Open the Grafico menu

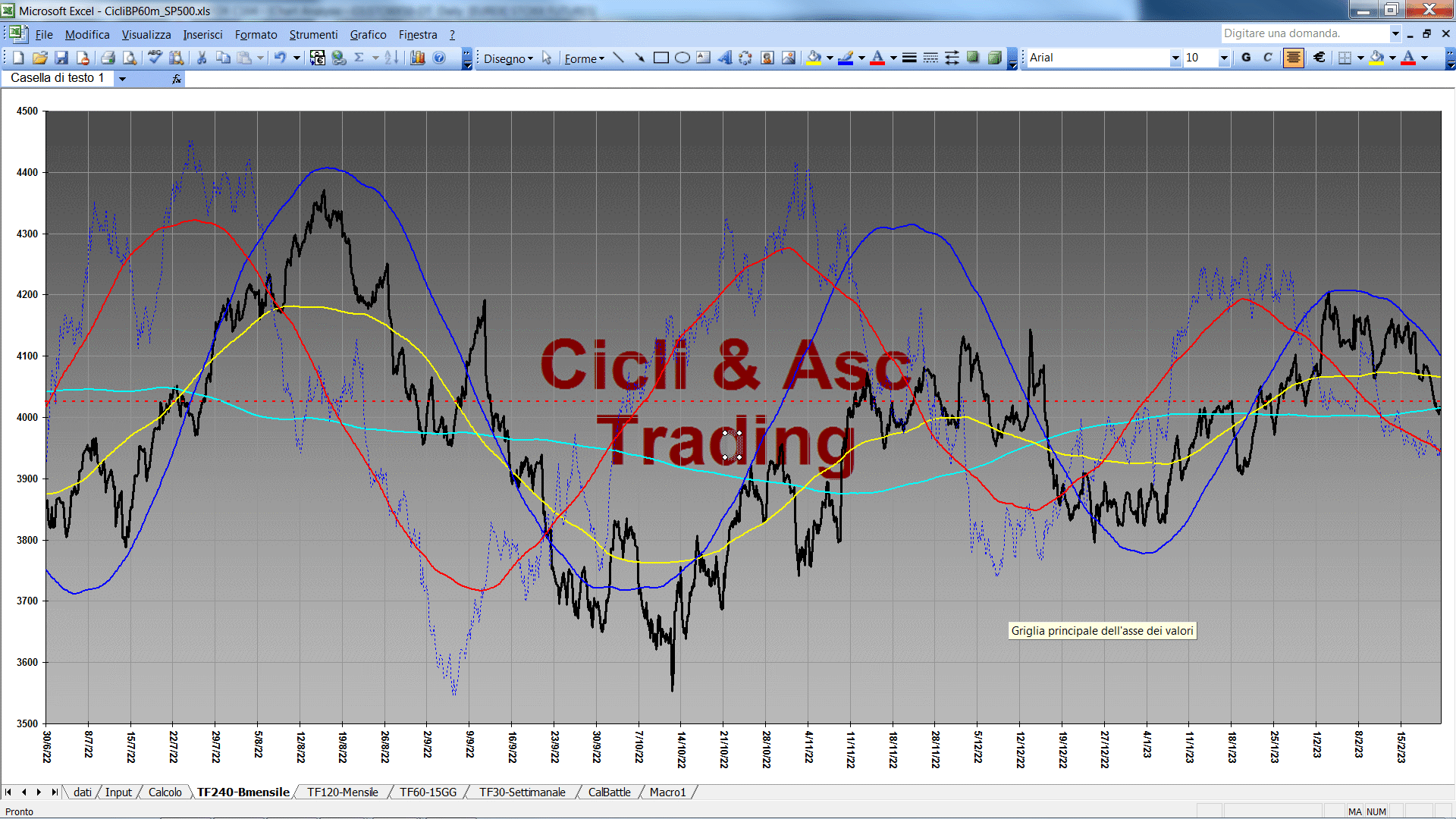(368, 35)
